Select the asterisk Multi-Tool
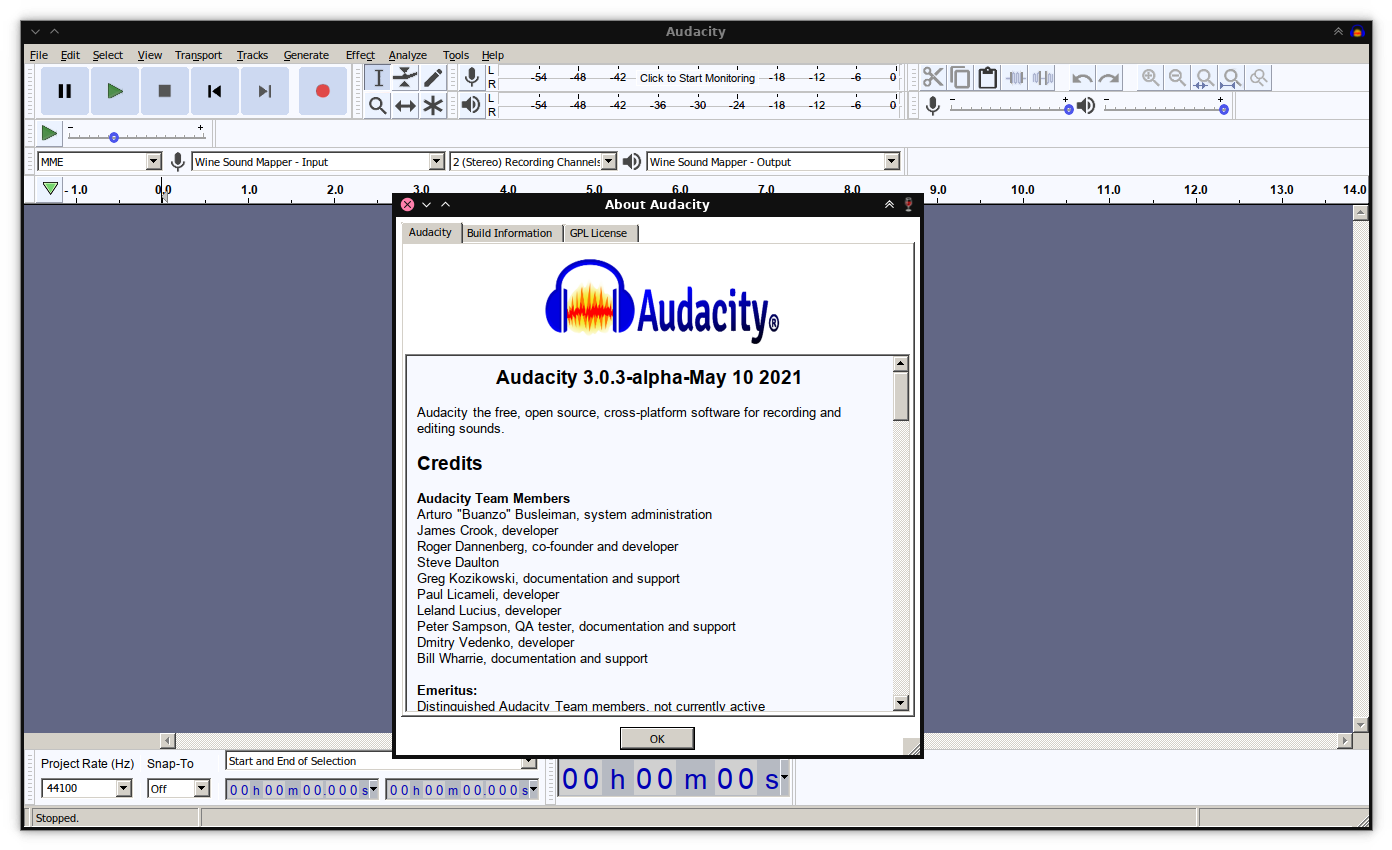The image size is (1392, 850). click(432, 105)
